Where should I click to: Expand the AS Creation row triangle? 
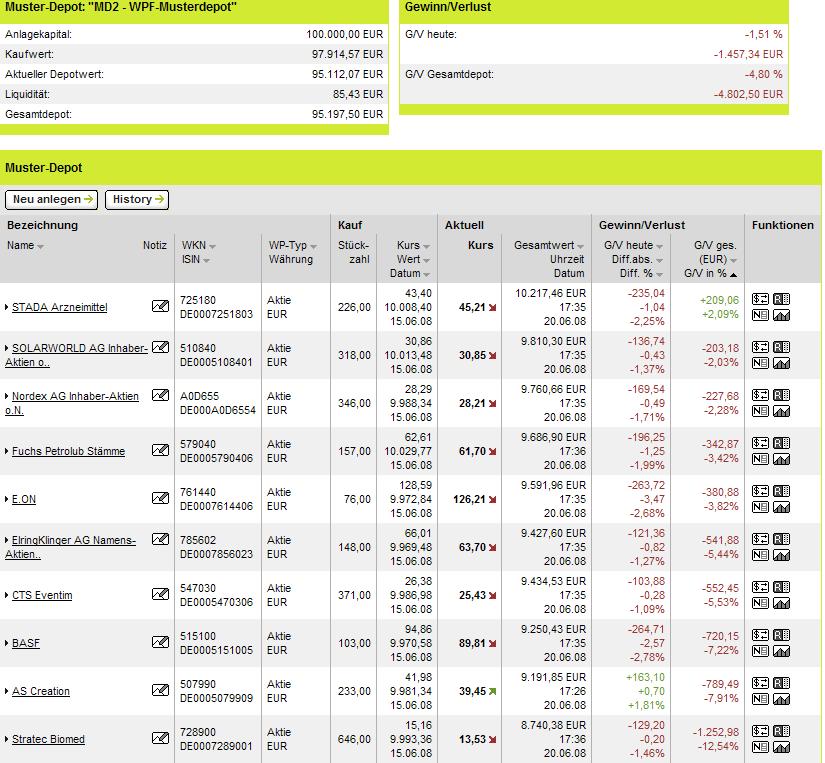7,691
